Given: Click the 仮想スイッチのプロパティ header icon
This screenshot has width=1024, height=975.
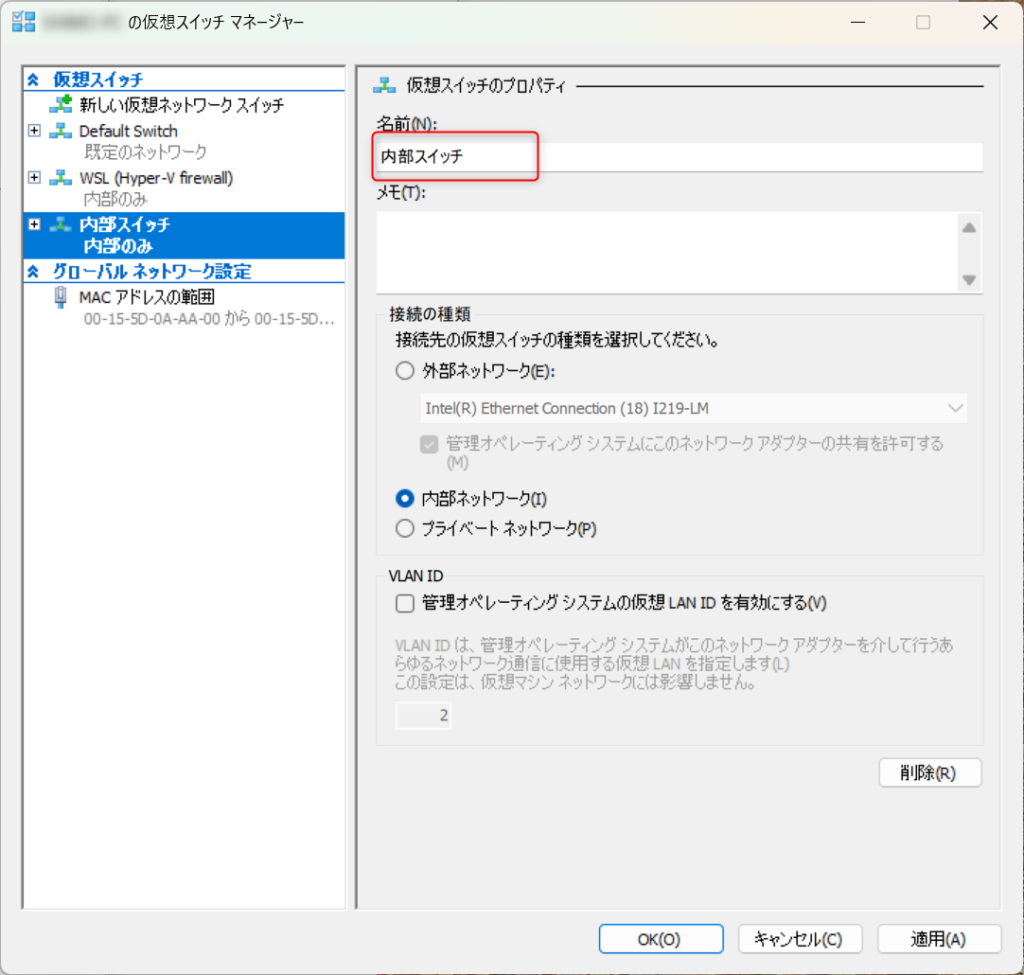Looking at the screenshot, I should pos(384,87).
